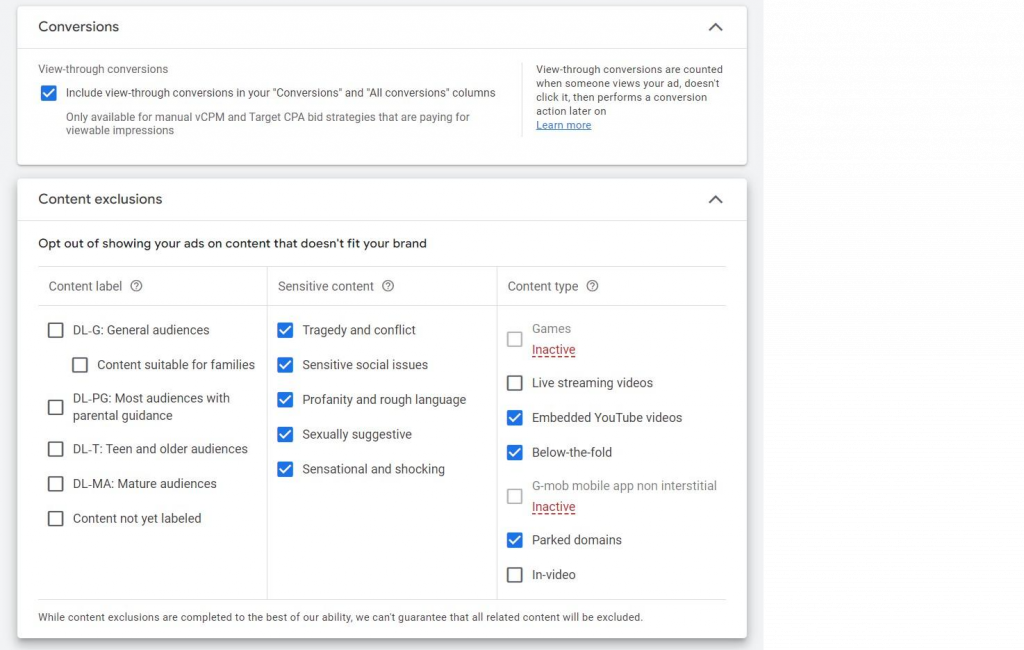Click help icon next to Sensitive content
1024x650 pixels.
point(388,286)
